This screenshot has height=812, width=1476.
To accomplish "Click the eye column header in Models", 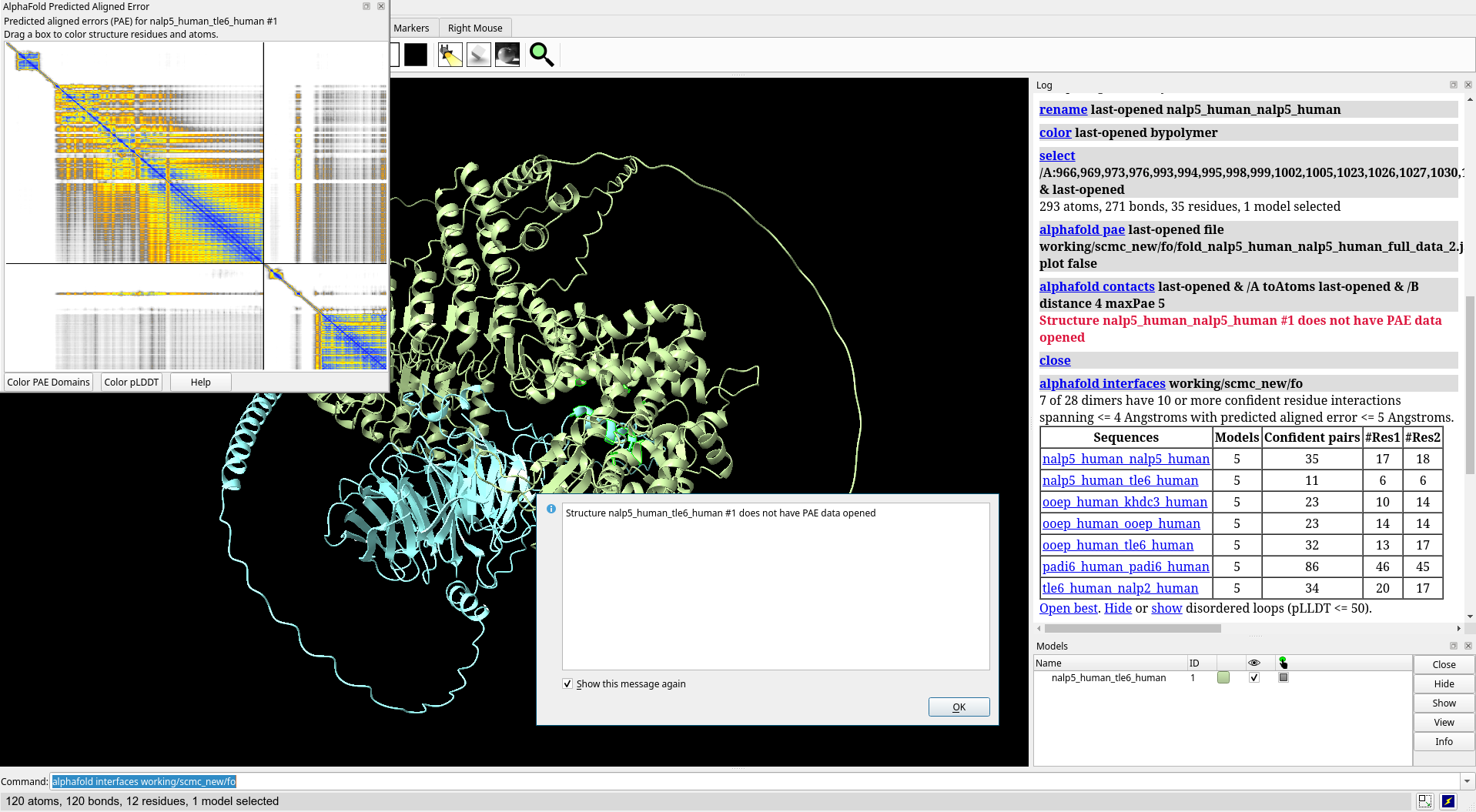I will [x=1254, y=663].
